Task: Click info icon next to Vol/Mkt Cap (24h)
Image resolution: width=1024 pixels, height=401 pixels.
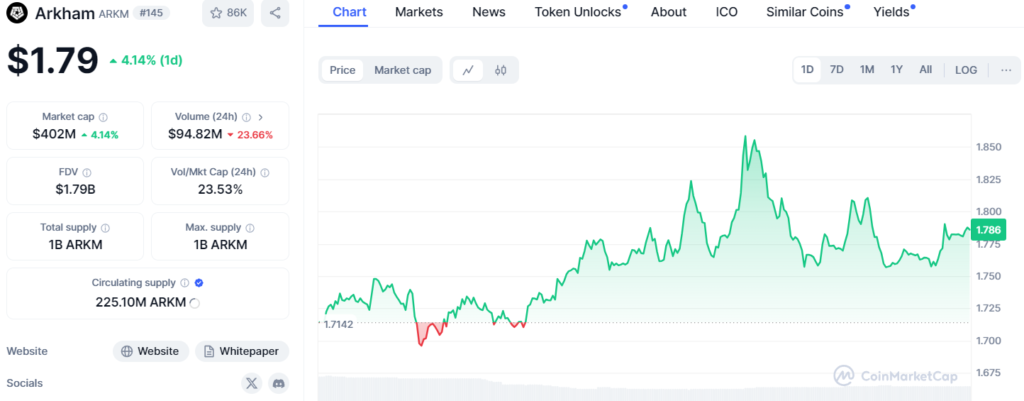Action: [264, 173]
